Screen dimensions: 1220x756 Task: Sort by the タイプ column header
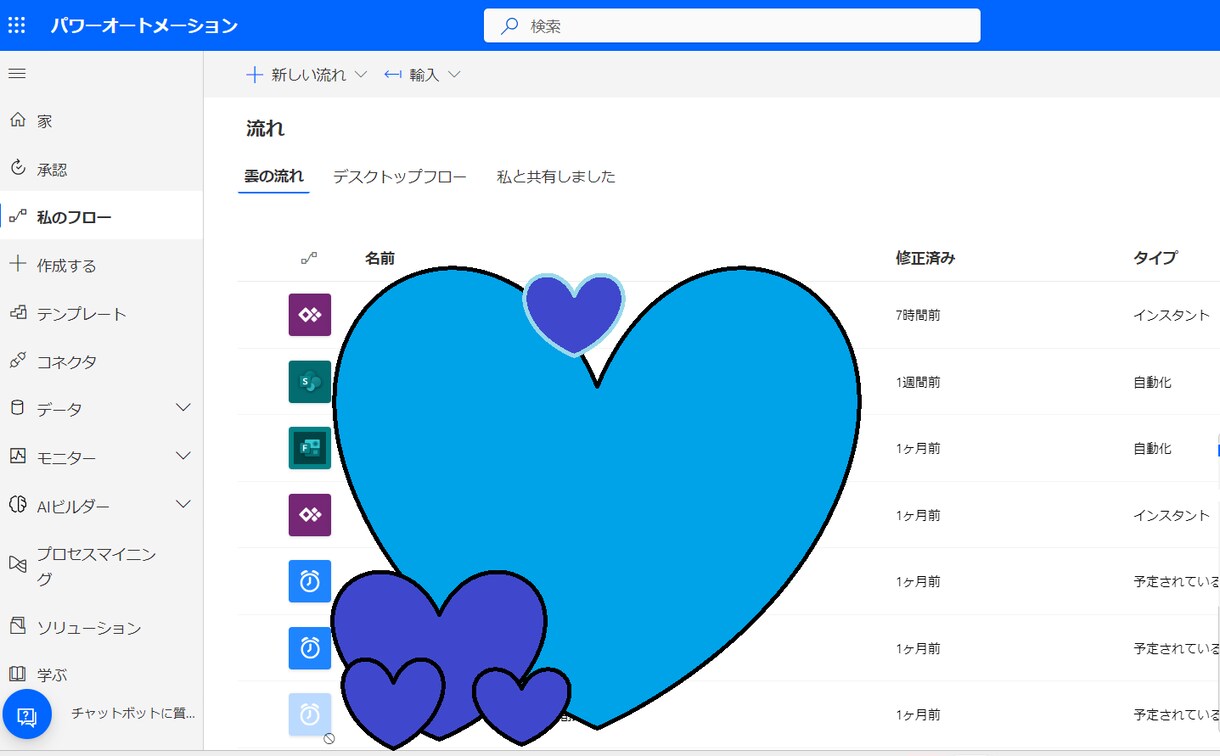(x=1155, y=258)
